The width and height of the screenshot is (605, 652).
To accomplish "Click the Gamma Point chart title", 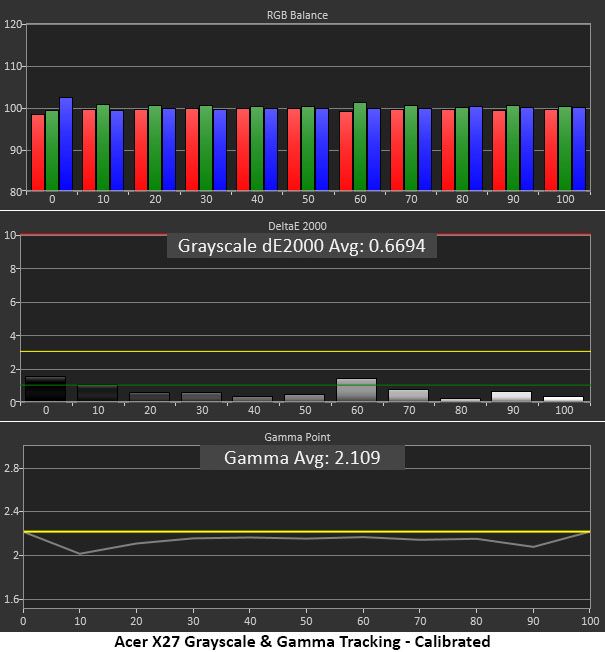I will [x=297, y=437].
